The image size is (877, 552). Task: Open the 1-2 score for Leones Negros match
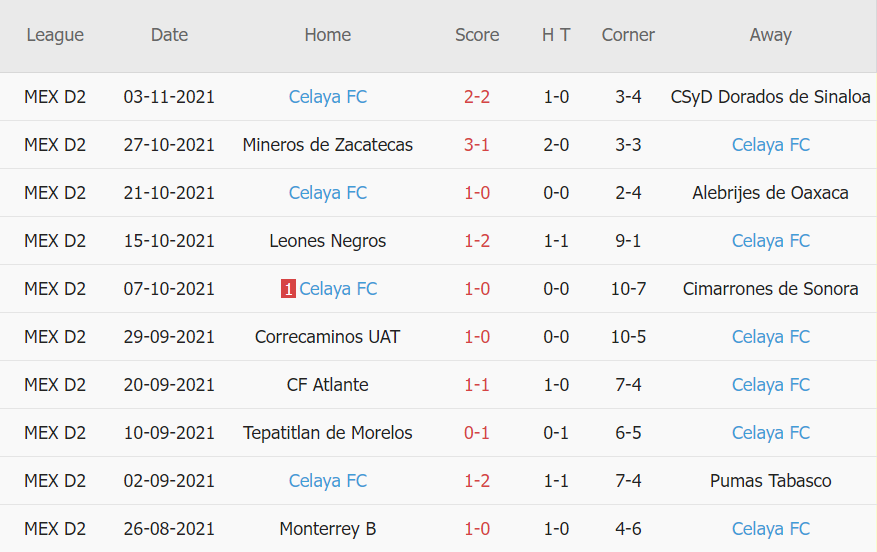[x=477, y=241]
